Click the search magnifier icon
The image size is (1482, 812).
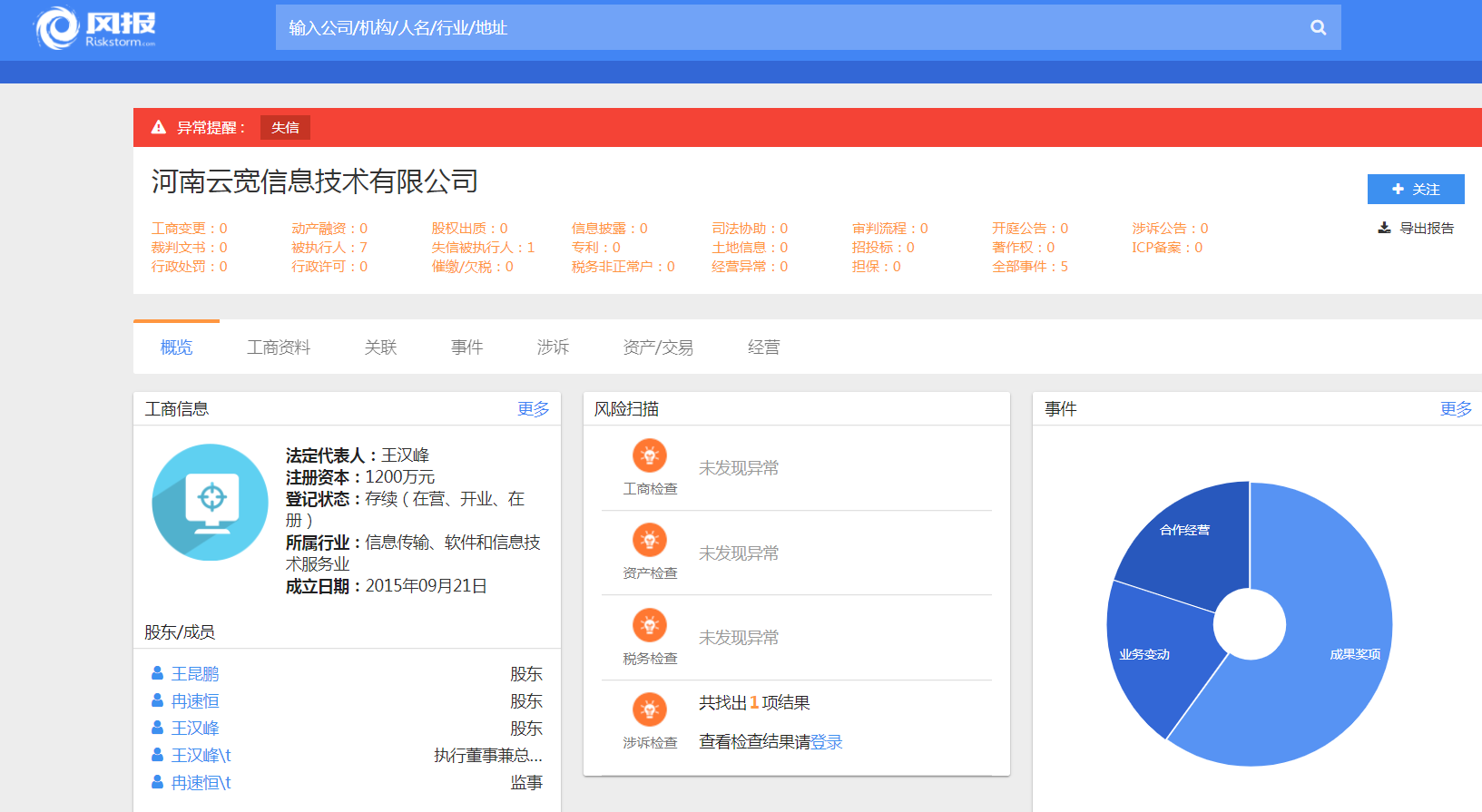(x=1319, y=28)
